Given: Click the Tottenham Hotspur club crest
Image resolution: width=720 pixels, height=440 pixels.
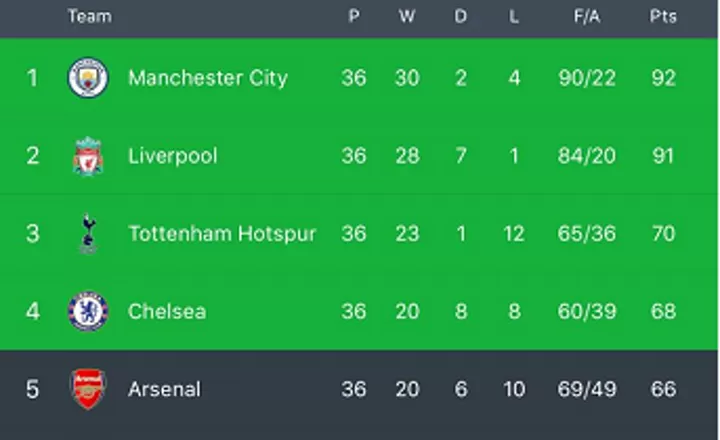Looking at the screenshot, I should (88, 234).
